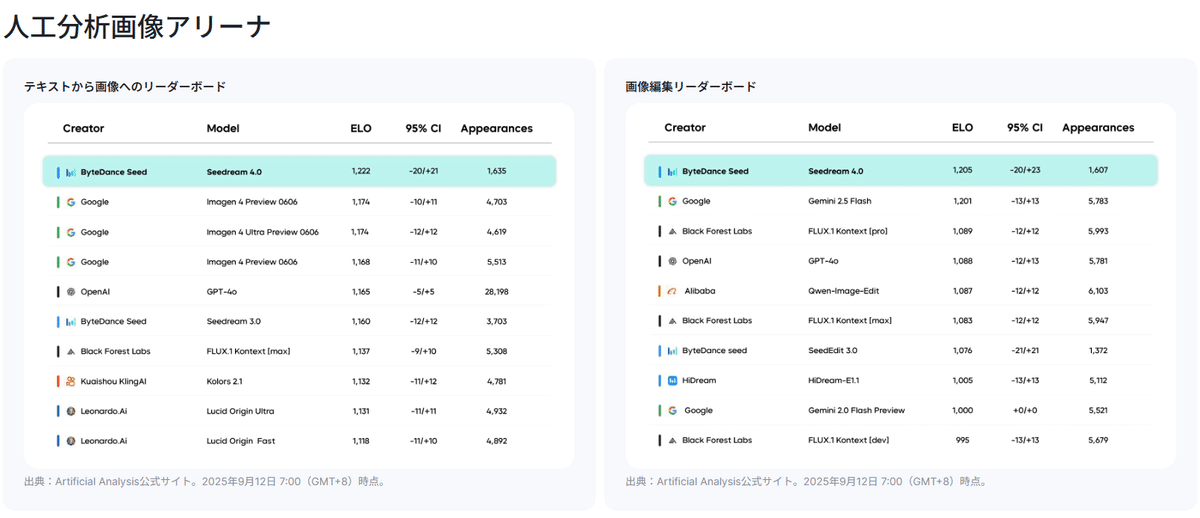Click the Google logo beside Gemini 2.5 Flash
Viewport: 1200px width, 518px height.
[x=673, y=201]
